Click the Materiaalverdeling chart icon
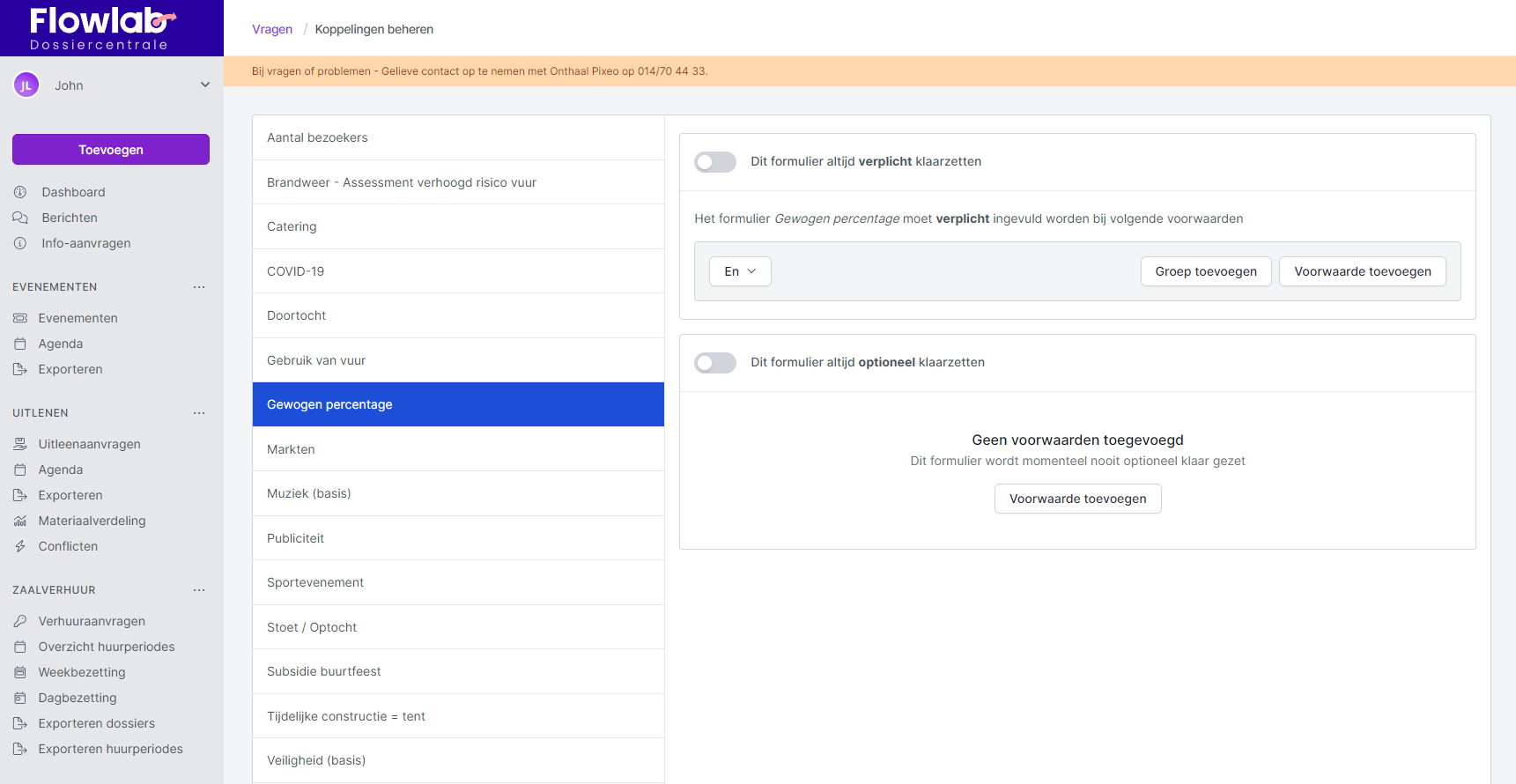This screenshot has width=1516, height=784. click(20, 521)
